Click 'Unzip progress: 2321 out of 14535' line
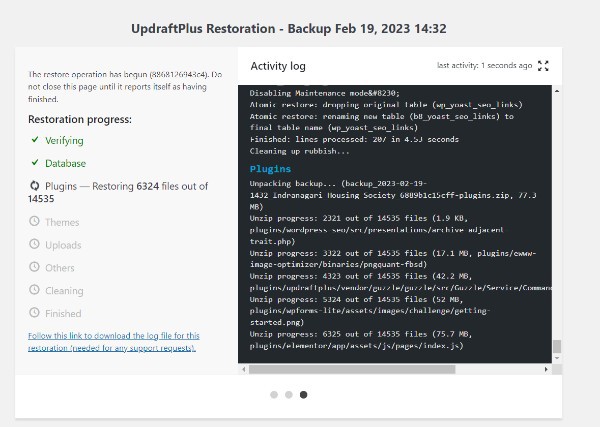Image resolution: width=600 pixels, height=427 pixels. tap(377, 230)
